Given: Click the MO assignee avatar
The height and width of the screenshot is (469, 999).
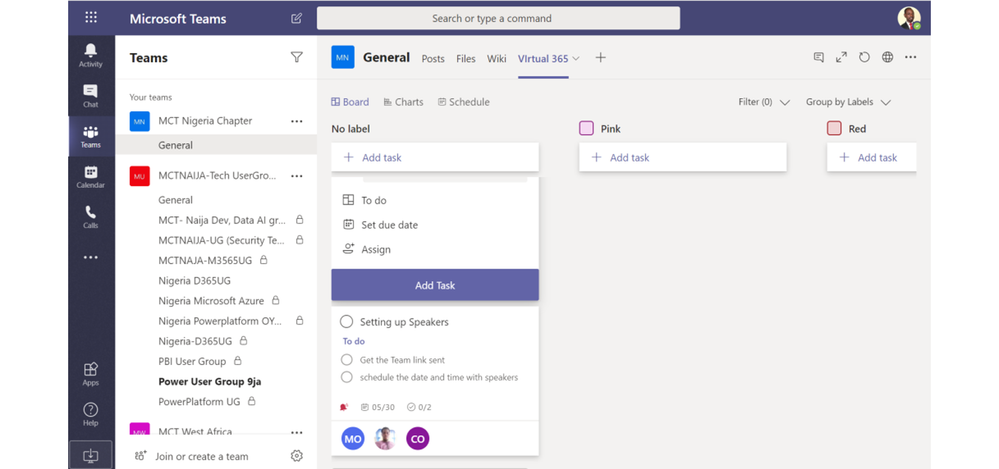Looking at the screenshot, I should [353, 438].
